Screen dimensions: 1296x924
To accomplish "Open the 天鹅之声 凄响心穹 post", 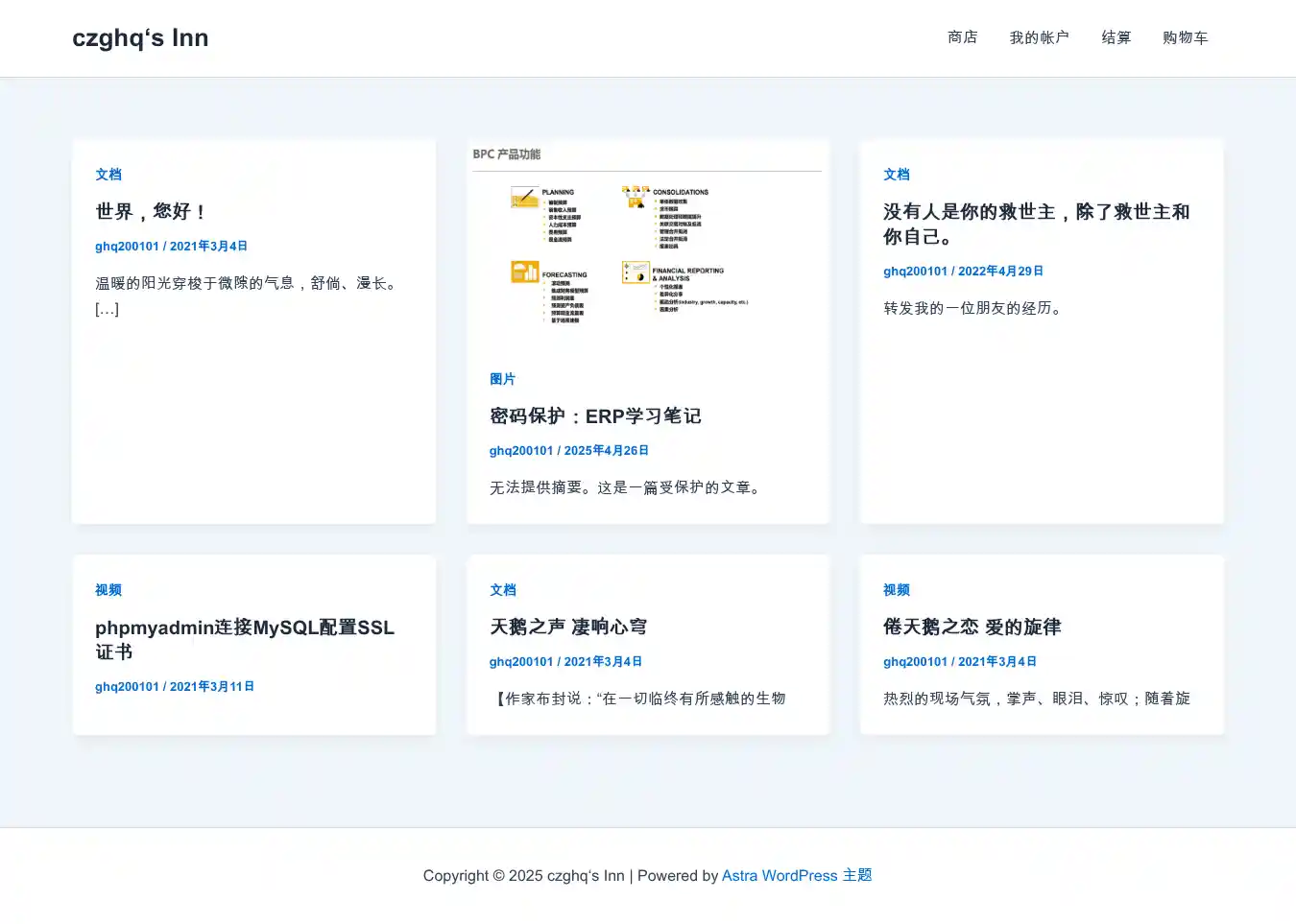I will (x=568, y=628).
